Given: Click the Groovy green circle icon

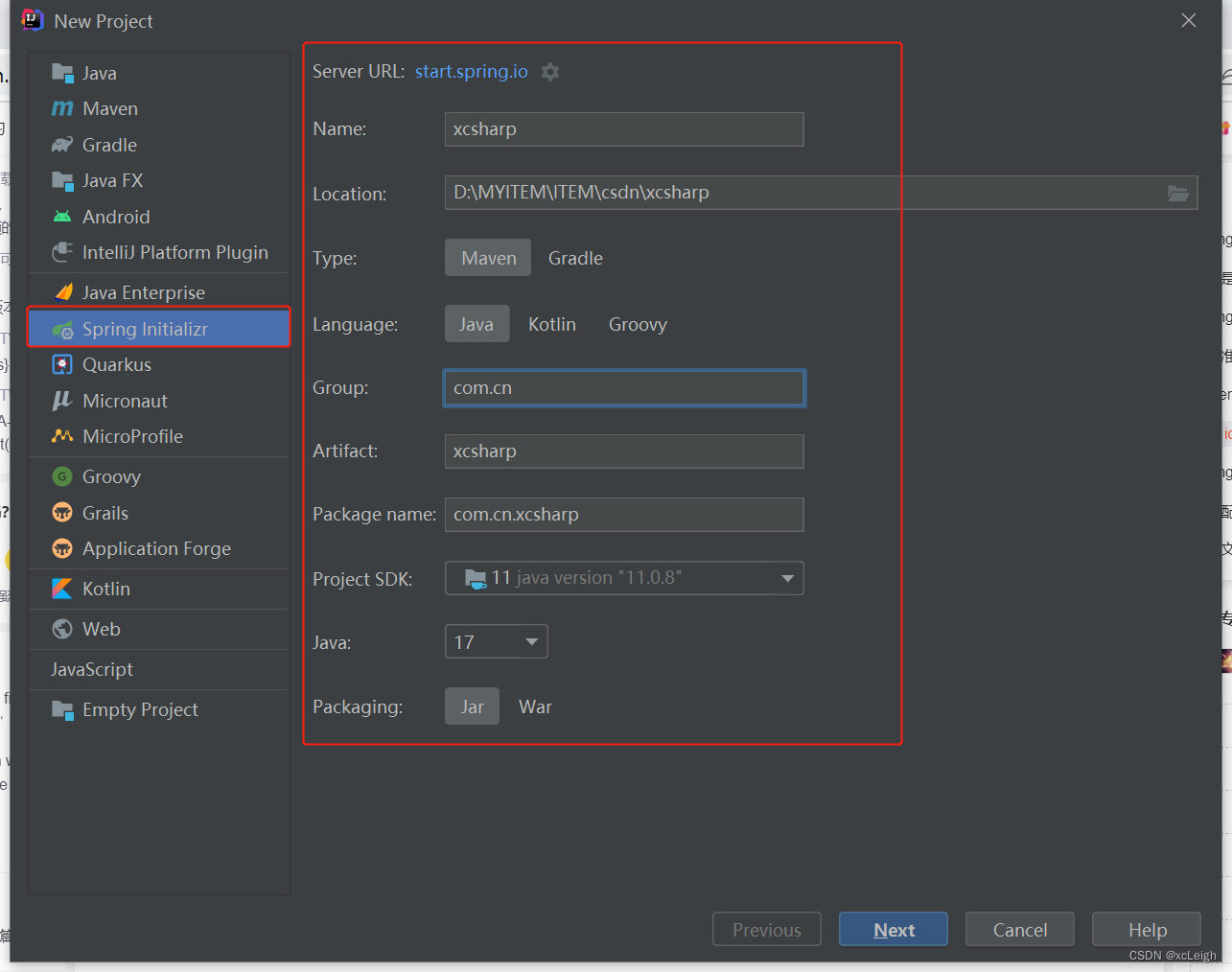Looking at the screenshot, I should (62, 476).
